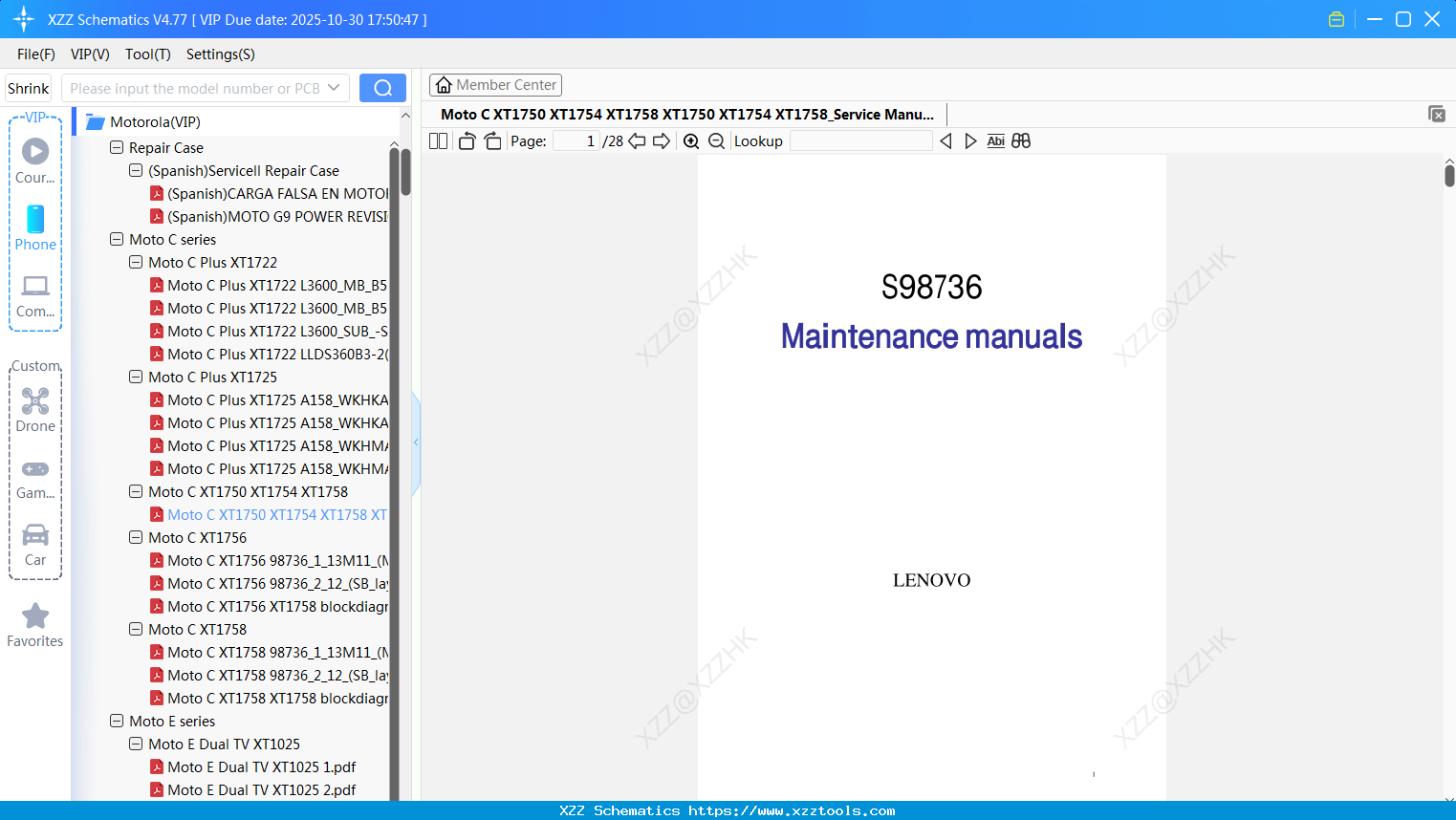Open the VIP(V) menu
Screen dimensions: 1456x820
89,54
